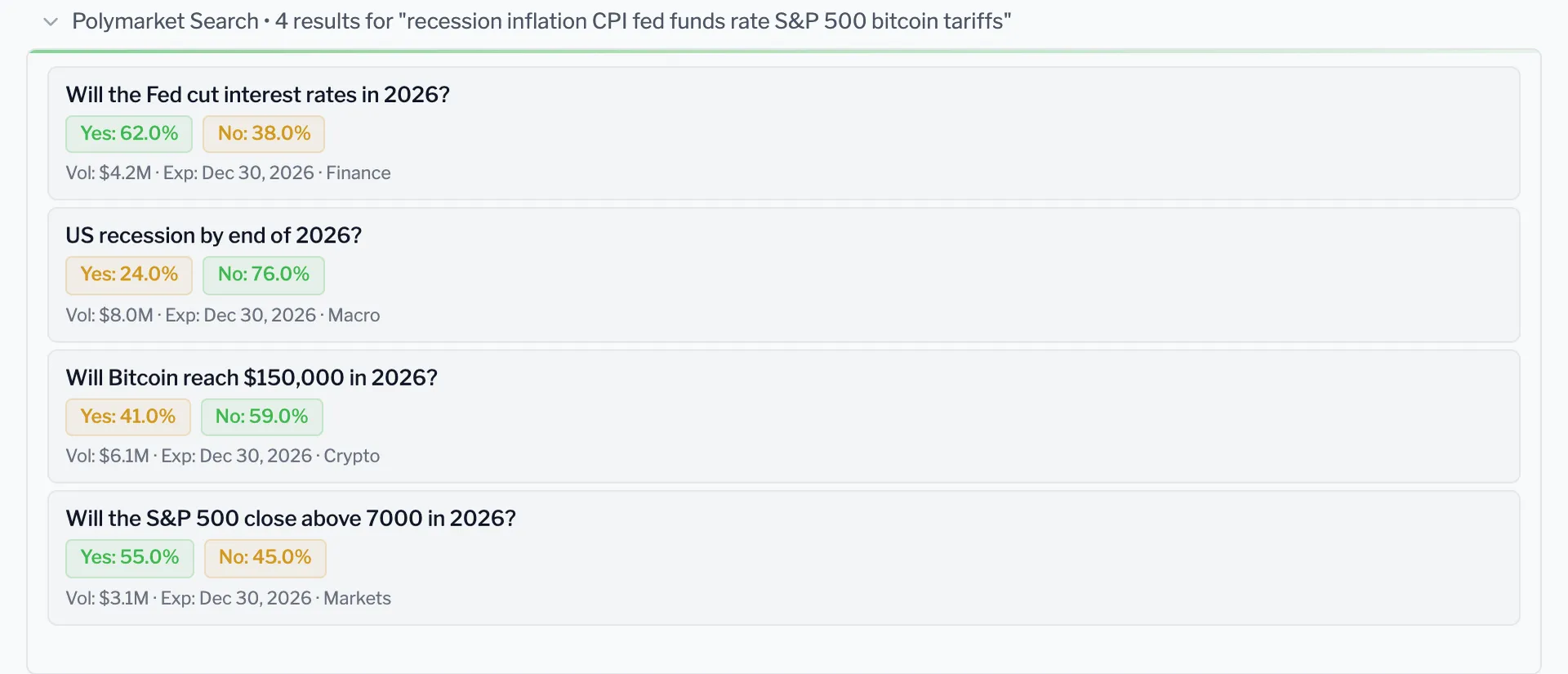Click the Bitcoin market Crypto details line
Viewport: 1568px width, 674px height.
223,456
